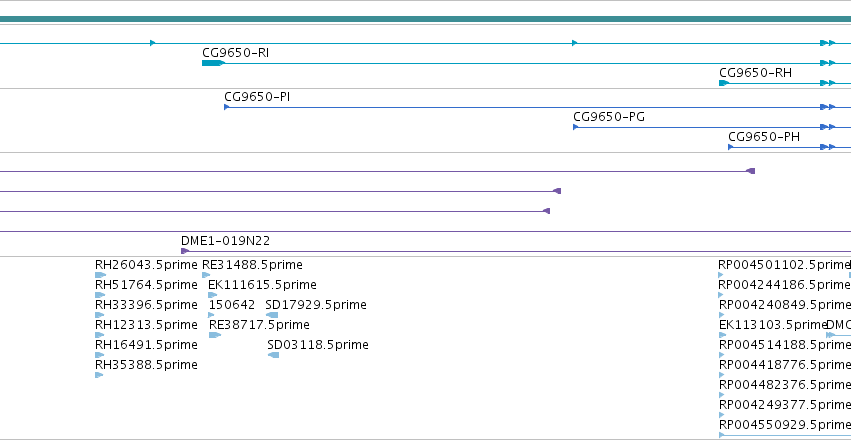Screen dimensions: 851x440
Task: Click the RH35388.5prime EST label
Action: (146, 365)
